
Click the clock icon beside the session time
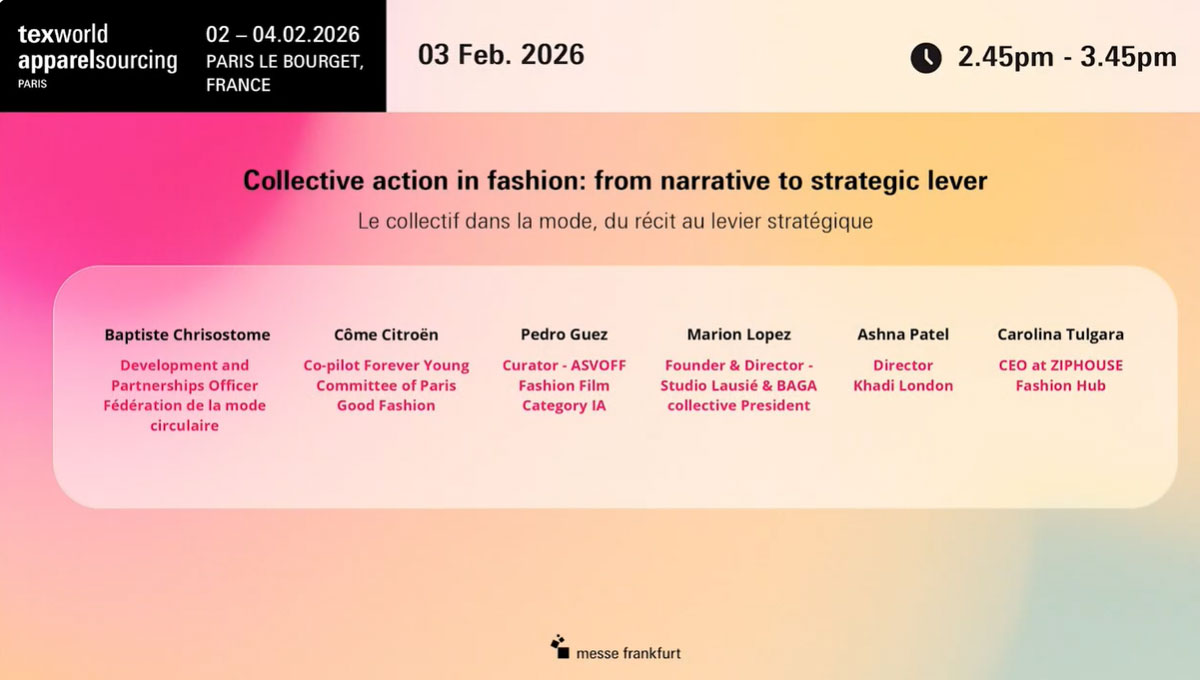tap(925, 59)
